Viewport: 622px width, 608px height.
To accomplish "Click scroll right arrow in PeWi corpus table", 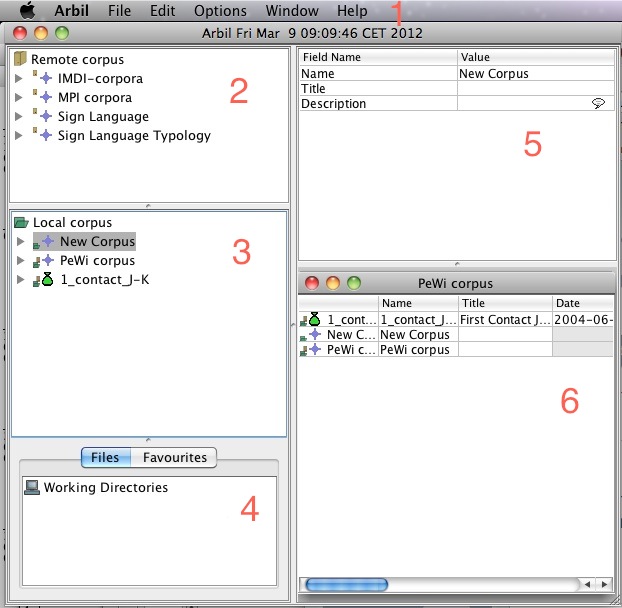I will (x=604, y=584).
